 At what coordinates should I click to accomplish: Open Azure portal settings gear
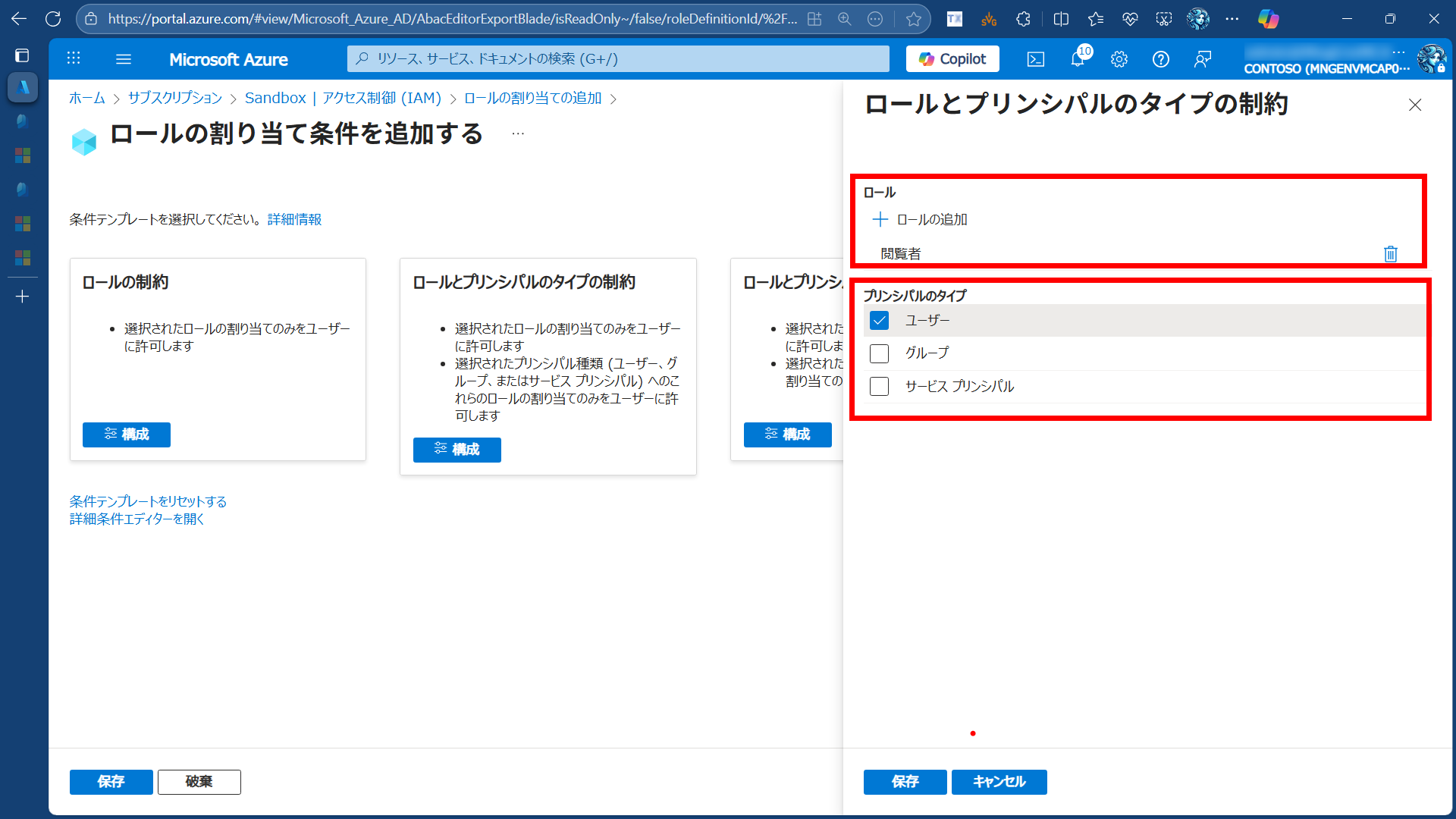pos(1119,58)
